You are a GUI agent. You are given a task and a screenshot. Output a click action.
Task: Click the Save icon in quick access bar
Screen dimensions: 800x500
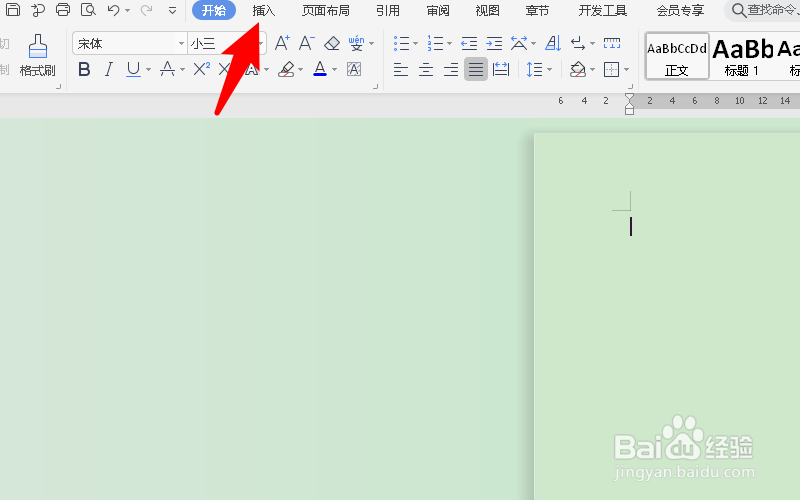point(12,9)
